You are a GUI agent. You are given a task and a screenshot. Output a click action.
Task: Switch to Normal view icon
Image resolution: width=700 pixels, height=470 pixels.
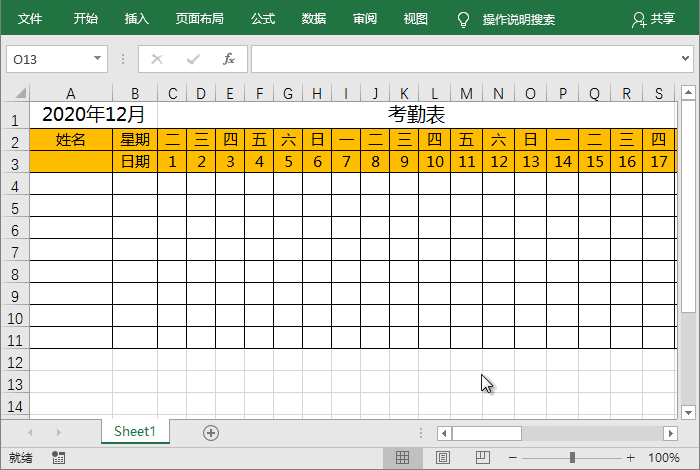pos(402,458)
